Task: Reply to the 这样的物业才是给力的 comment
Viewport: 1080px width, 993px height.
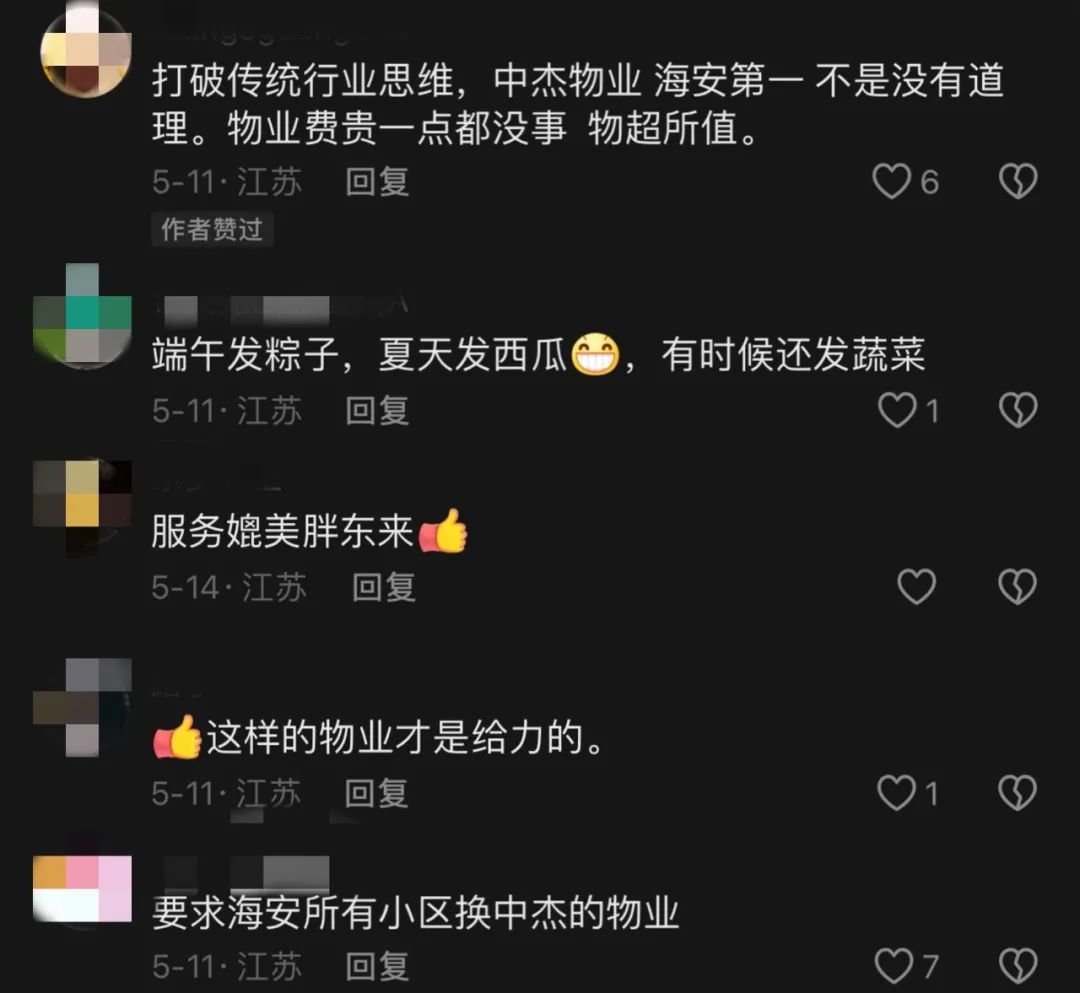Action: tap(377, 793)
